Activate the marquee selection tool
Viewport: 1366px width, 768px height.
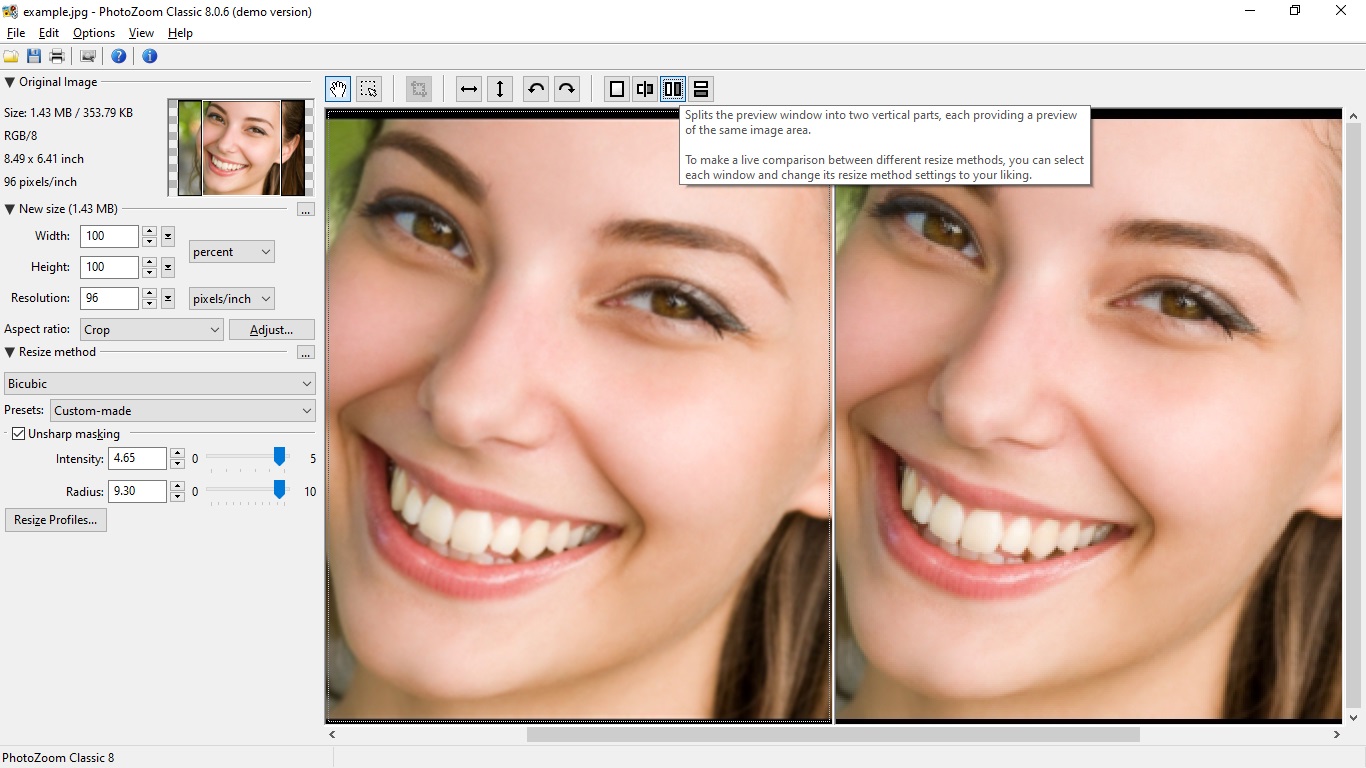click(369, 89)
